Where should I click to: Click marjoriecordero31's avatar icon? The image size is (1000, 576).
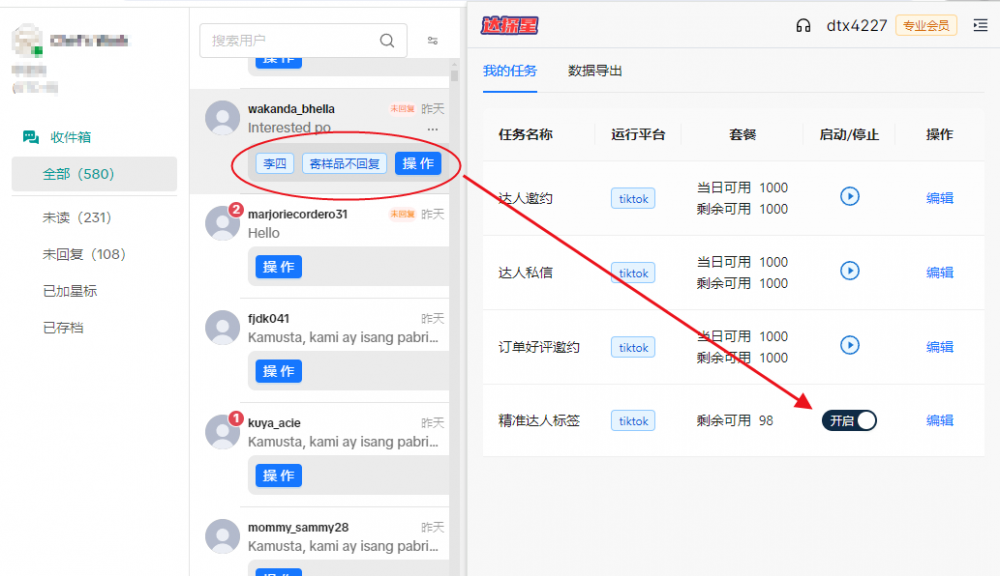point(222,222)
